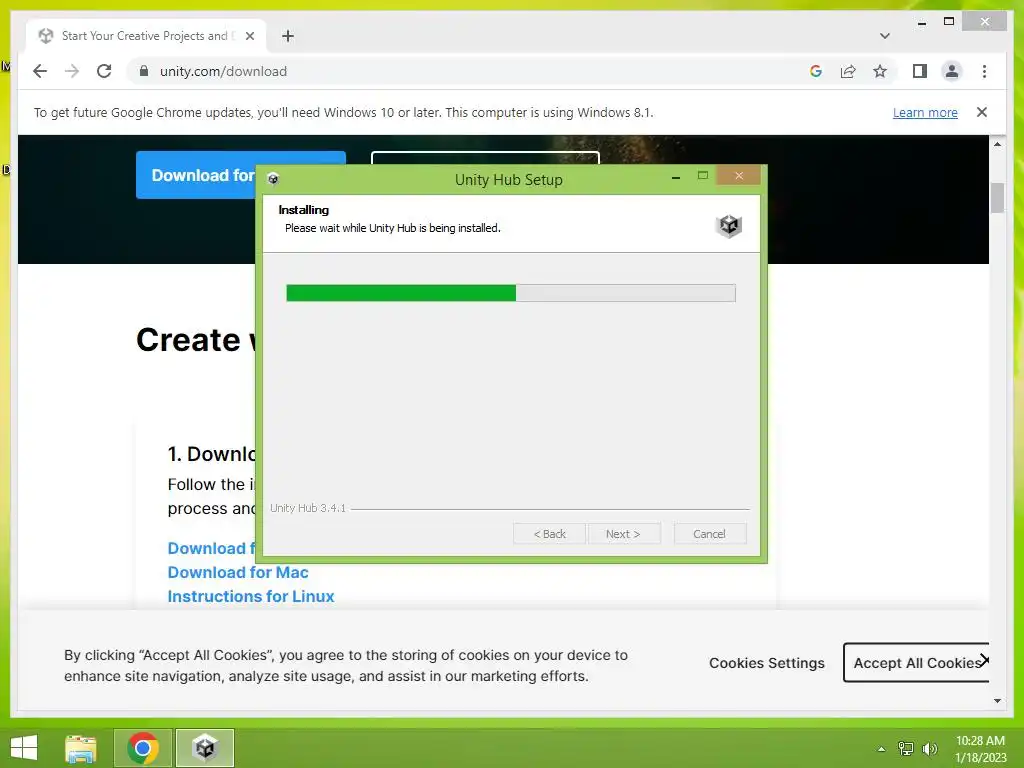
Task: Click the network tray icon
Action: (906, 748)
